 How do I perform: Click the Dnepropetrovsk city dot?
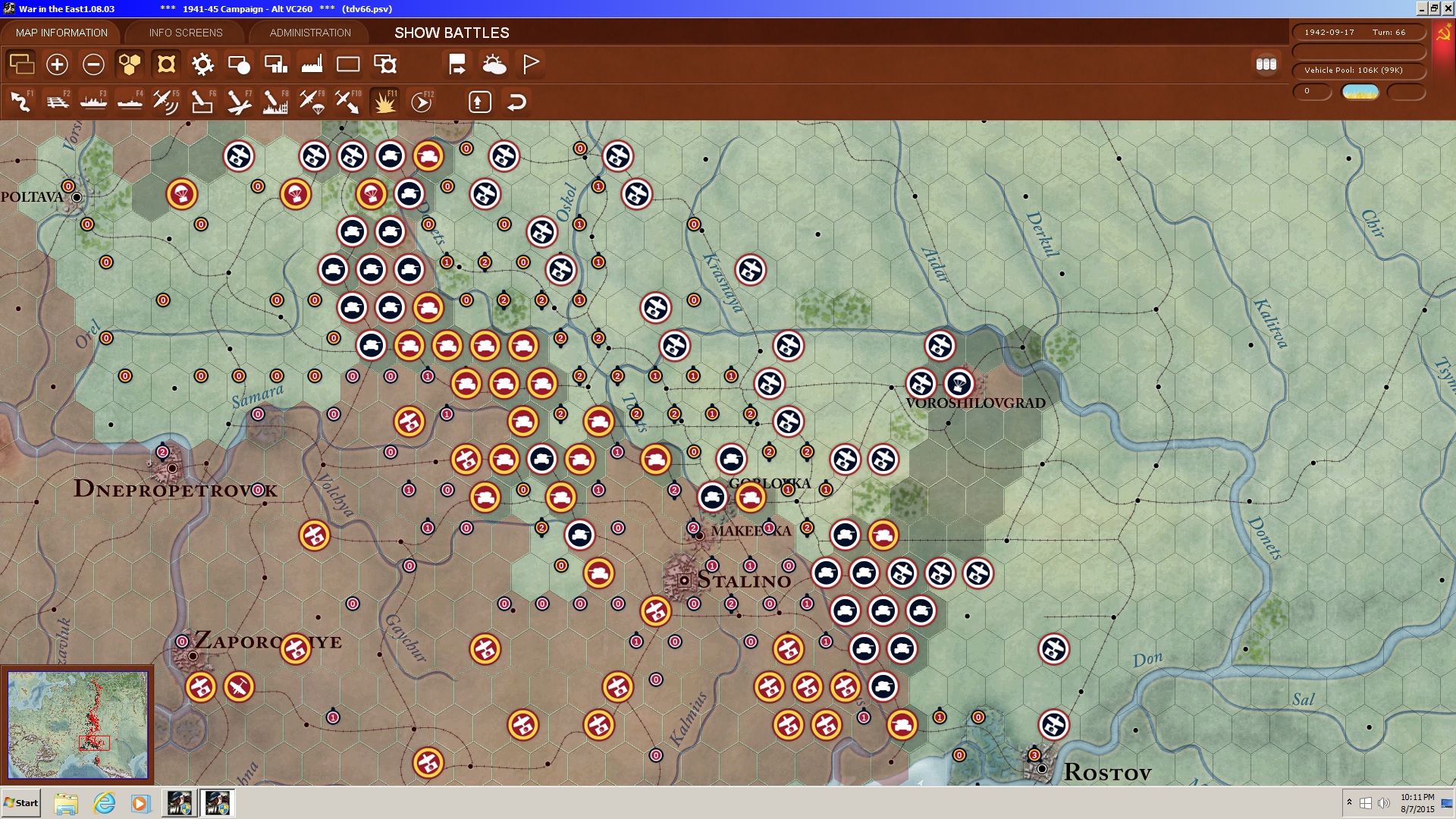(173, 468)
